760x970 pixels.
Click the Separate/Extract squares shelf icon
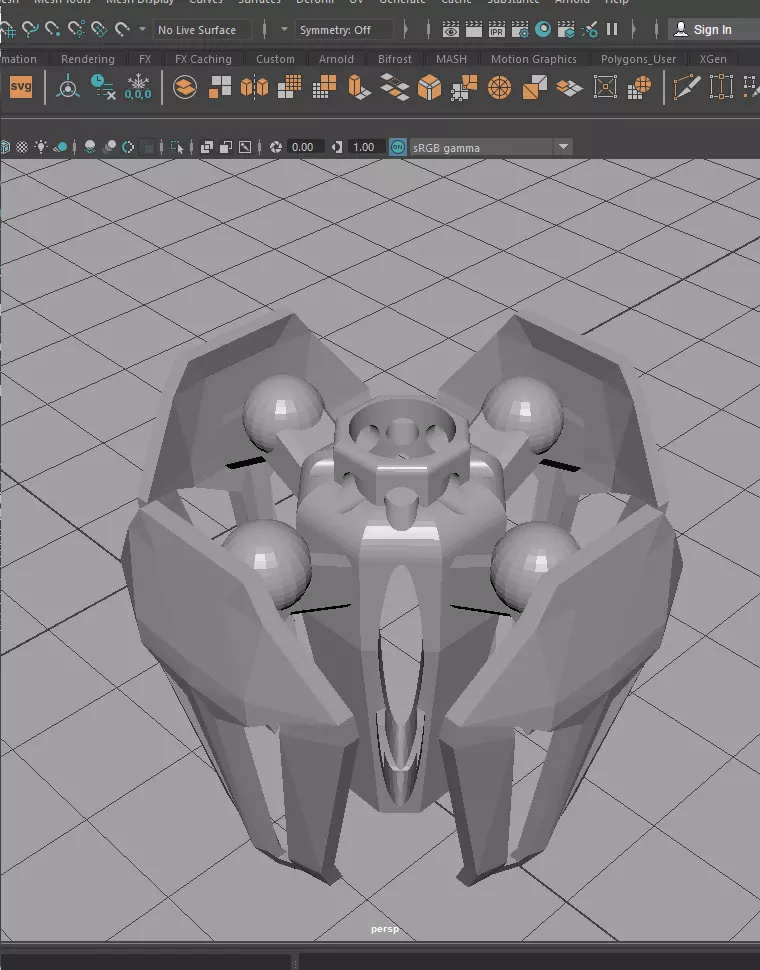(x=220, y=87)
